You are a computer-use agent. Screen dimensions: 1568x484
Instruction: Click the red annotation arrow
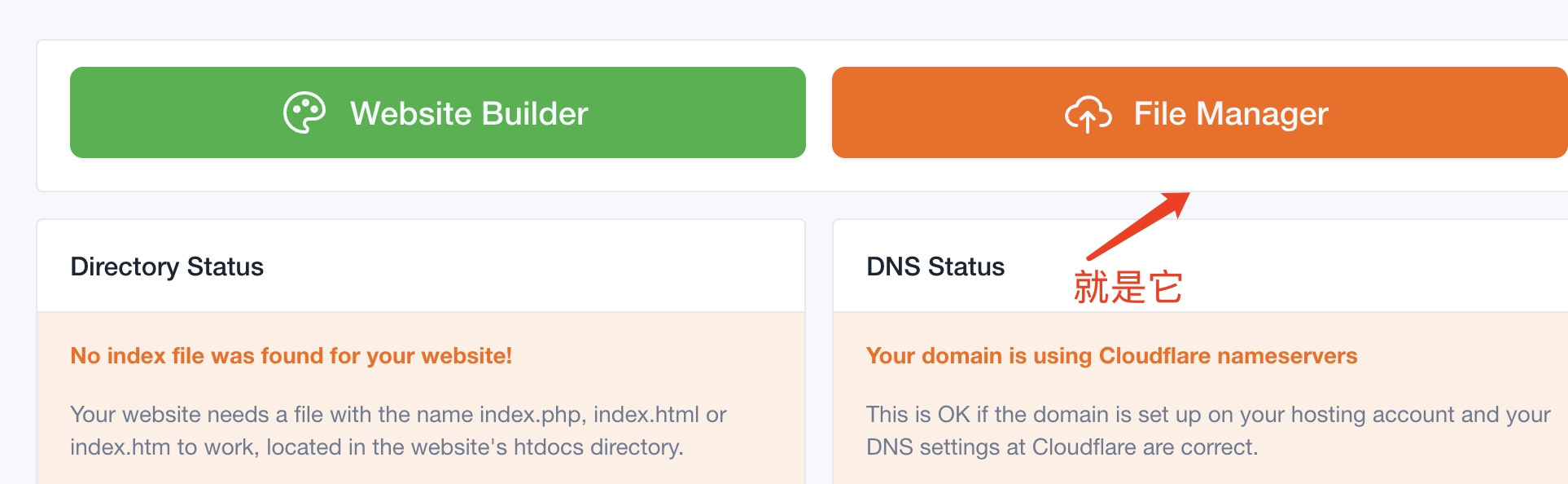[1139, 226]
